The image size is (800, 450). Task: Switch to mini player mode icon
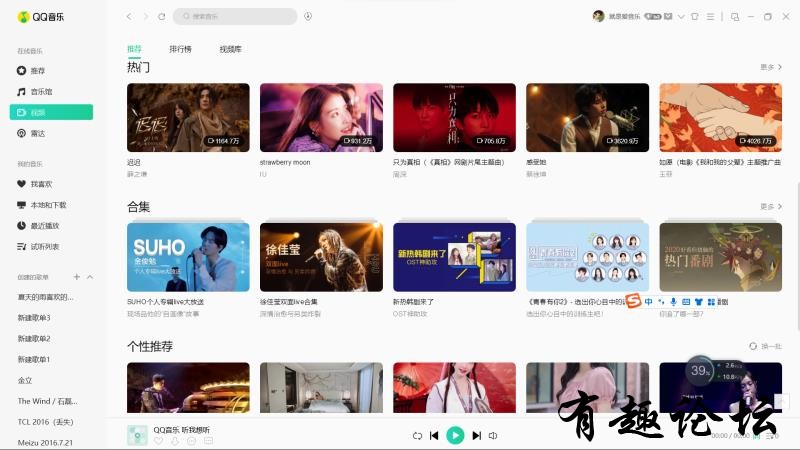[735, 16]
